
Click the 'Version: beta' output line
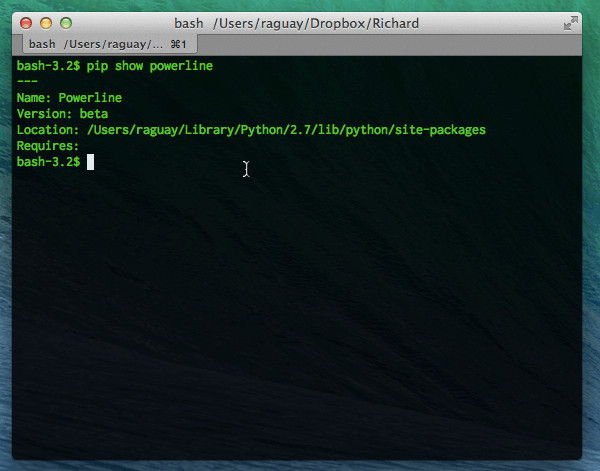(62, 114)
